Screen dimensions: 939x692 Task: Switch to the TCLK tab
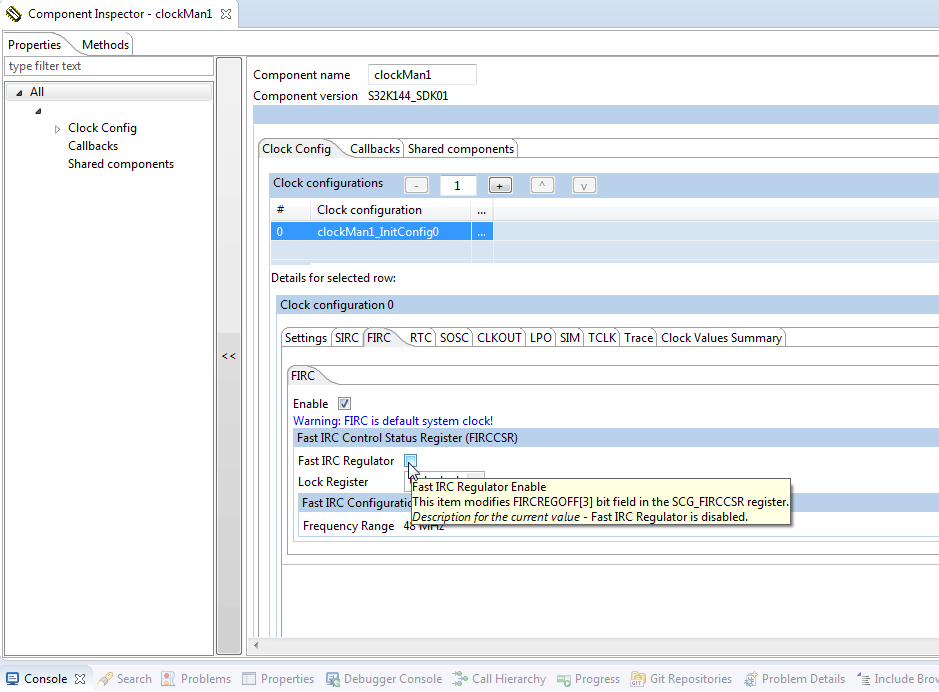(602, 338)
